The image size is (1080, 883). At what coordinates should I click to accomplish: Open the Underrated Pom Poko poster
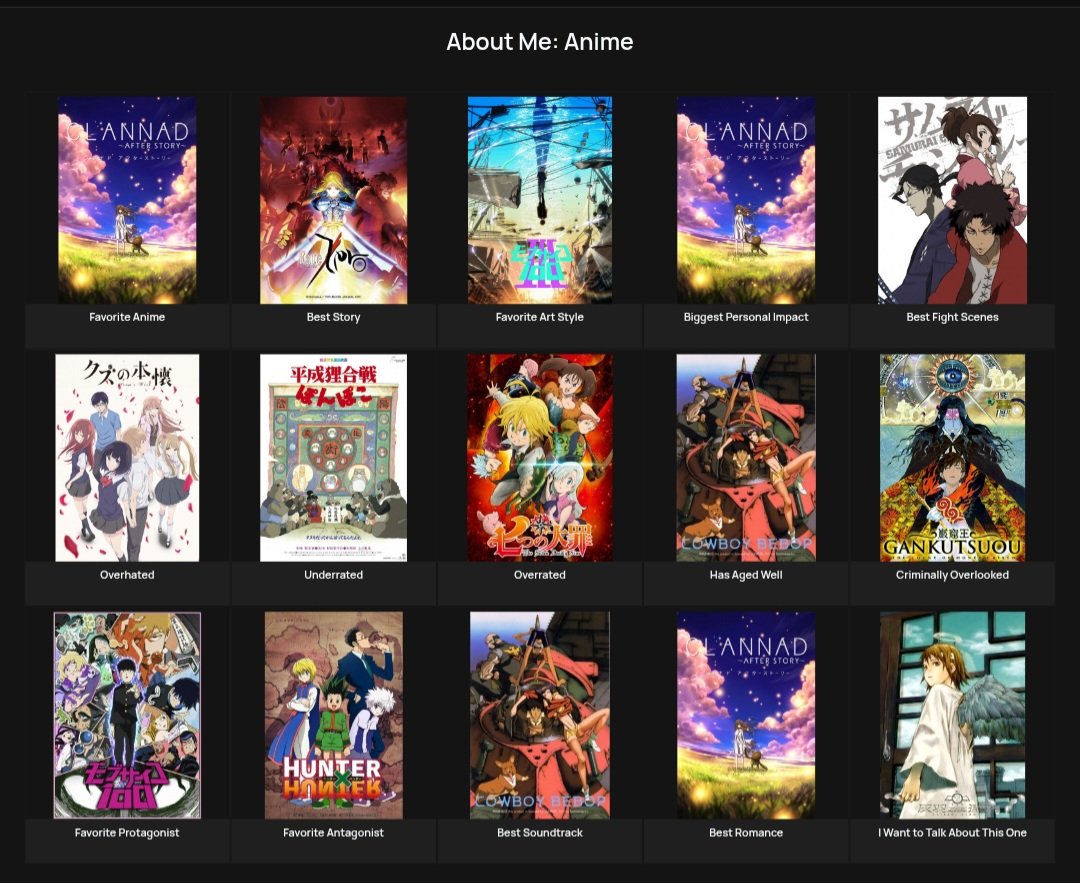(333, 458)
